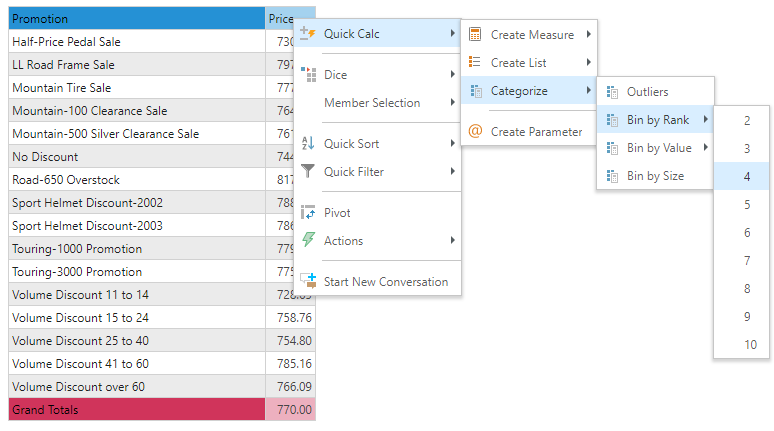
Task: Click the Quick Filter funnel icon
Action: tap(308, 172)
